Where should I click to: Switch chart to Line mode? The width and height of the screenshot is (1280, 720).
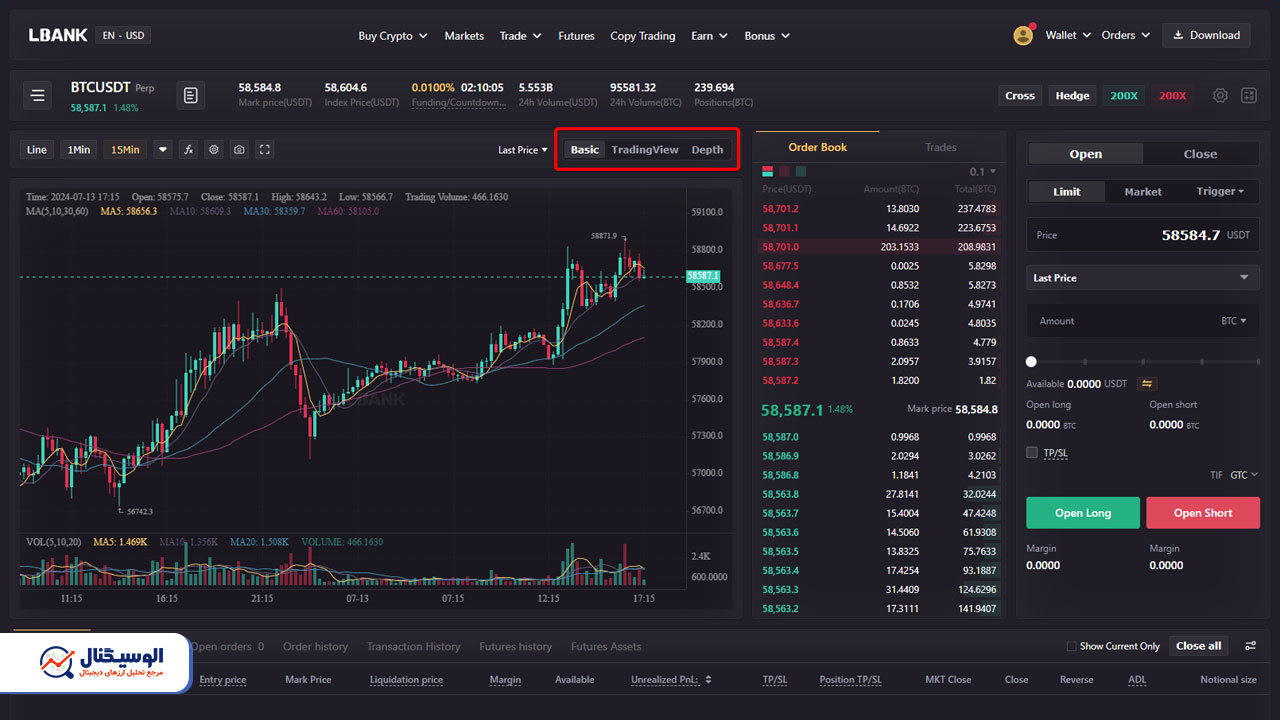click(x=37, y=150)
